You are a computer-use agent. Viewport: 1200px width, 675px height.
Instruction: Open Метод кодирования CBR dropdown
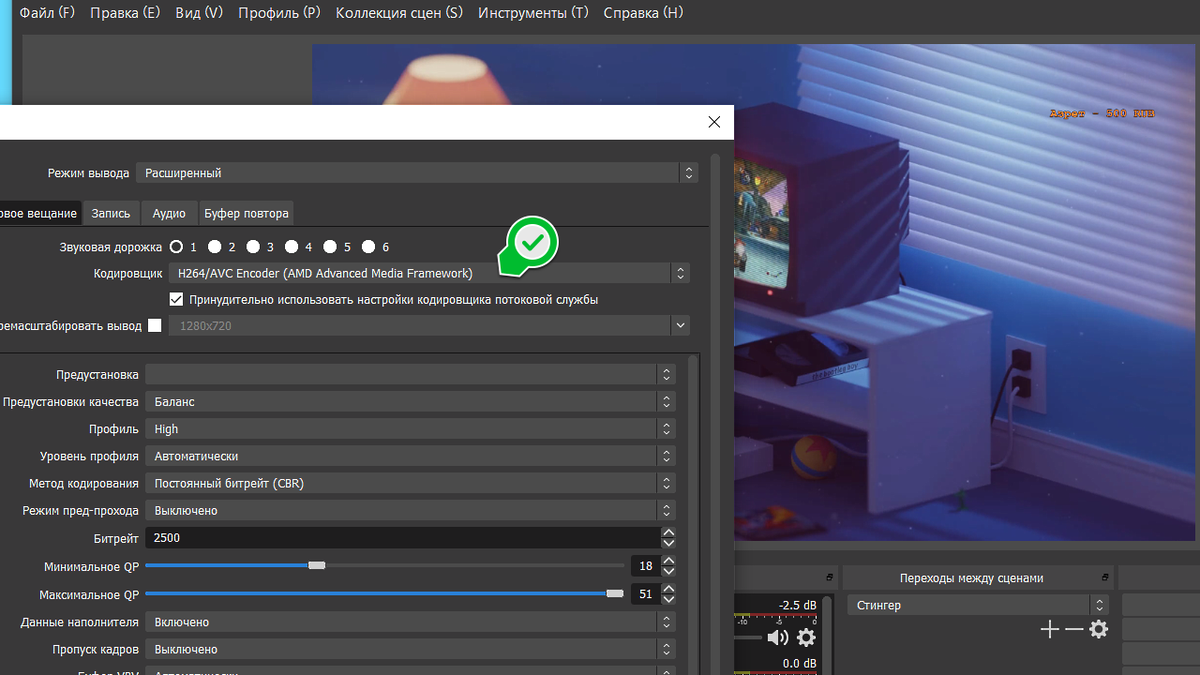[410, 483]
